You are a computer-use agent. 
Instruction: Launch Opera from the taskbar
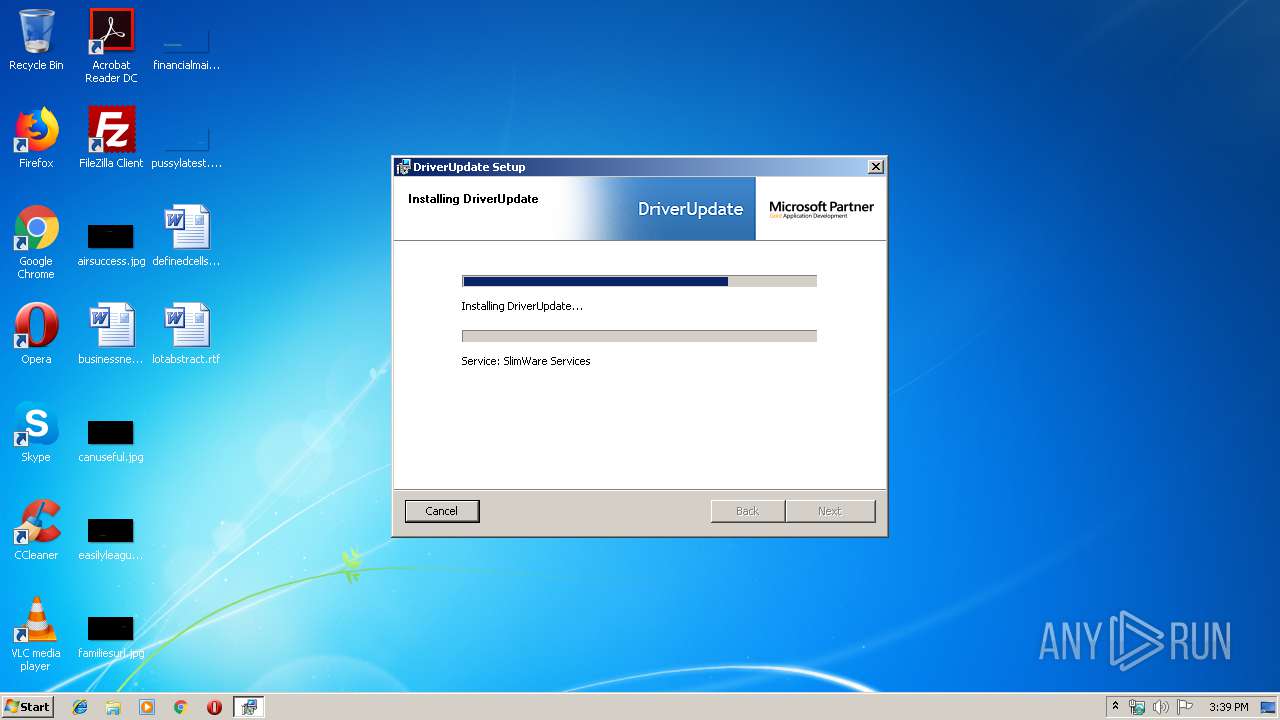214,707
